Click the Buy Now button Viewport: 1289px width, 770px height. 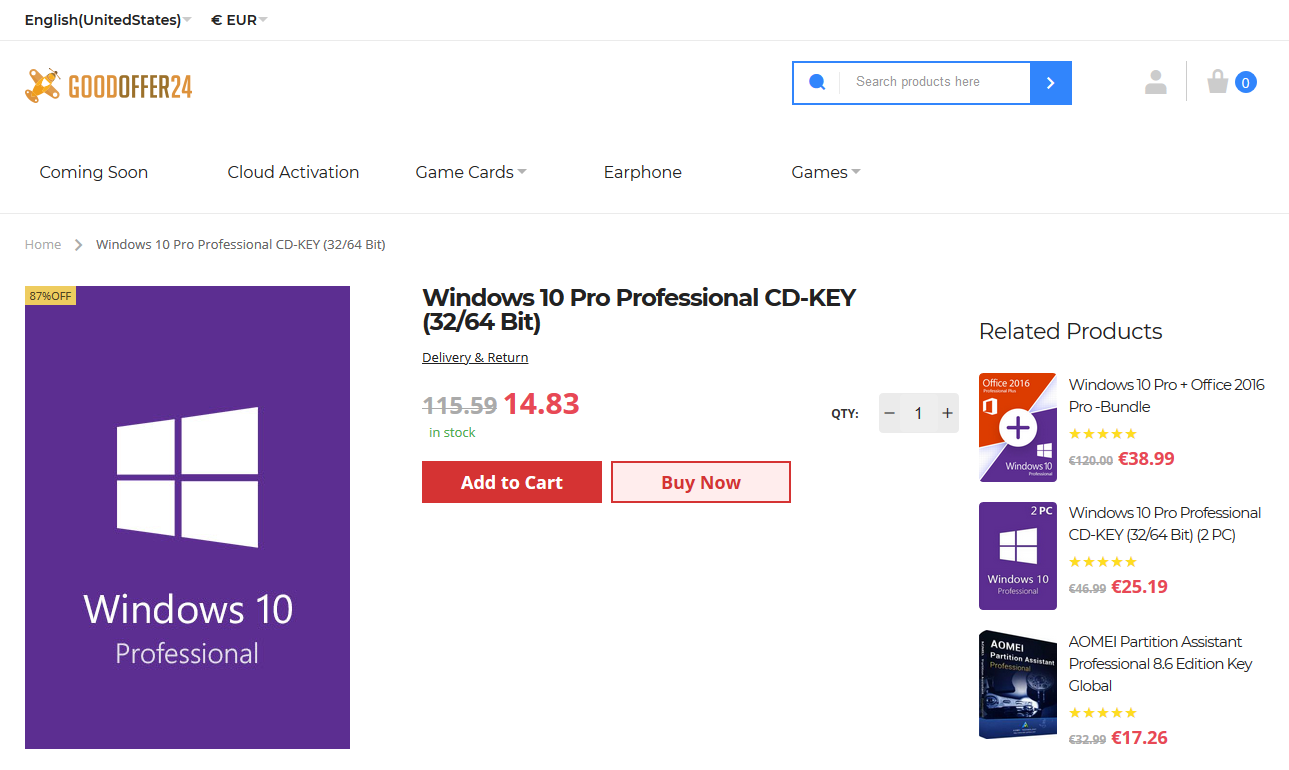coord(701,482)
